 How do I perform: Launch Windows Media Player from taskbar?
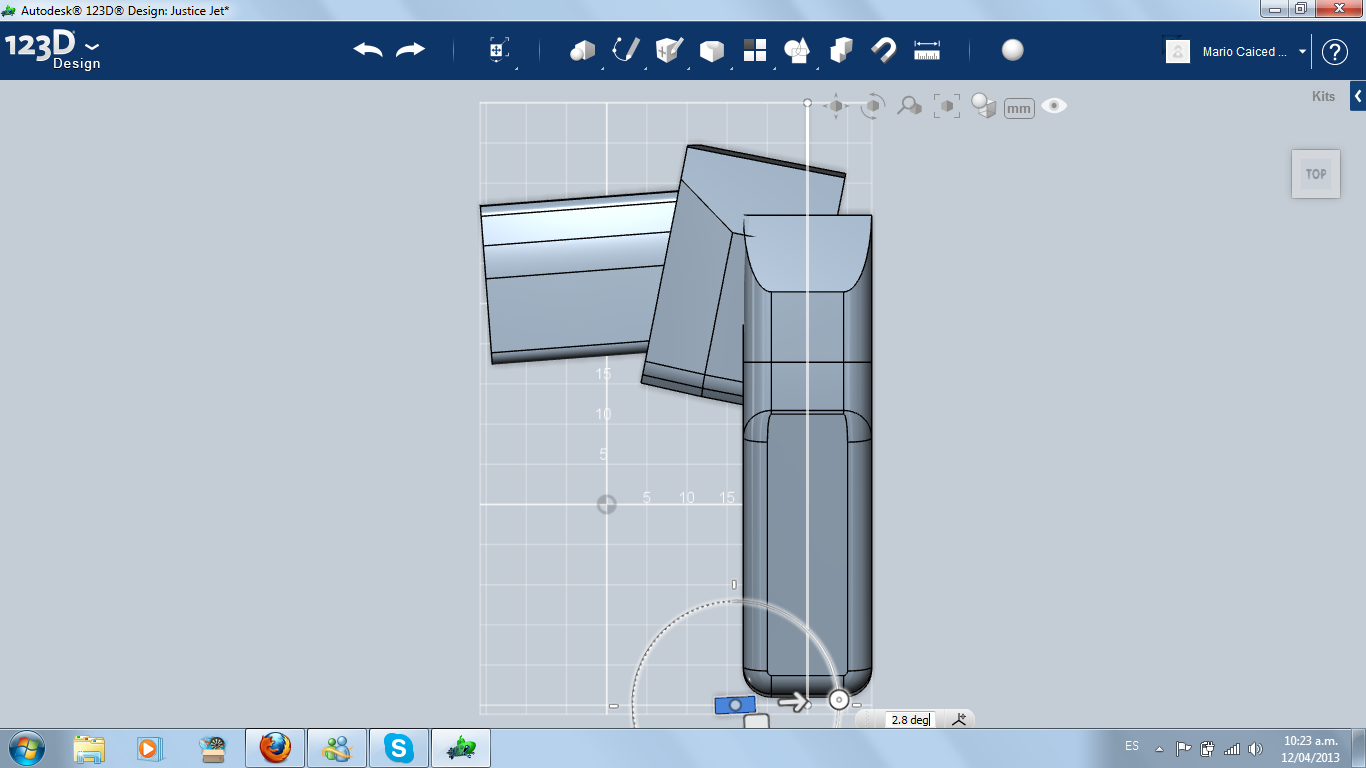pos(149,748)
